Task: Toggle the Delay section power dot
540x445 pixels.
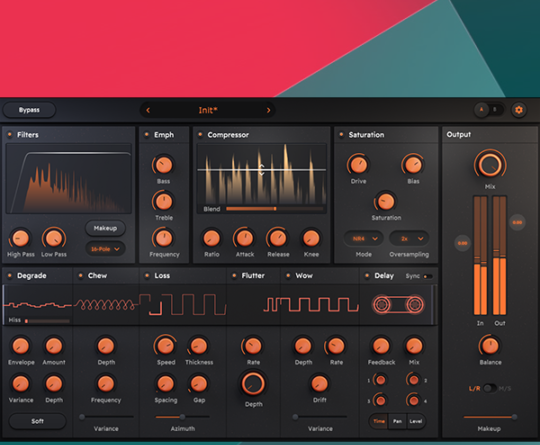Action: (x=367, y=276)
